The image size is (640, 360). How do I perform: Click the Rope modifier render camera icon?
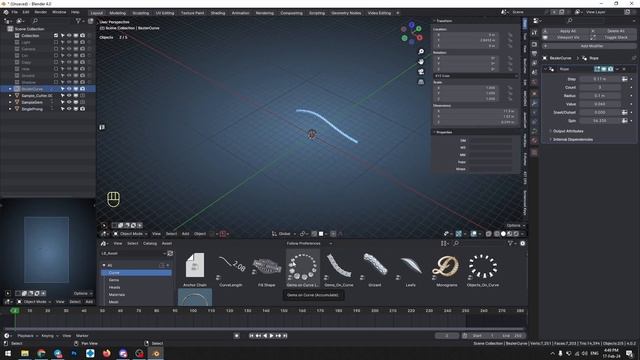611,69
